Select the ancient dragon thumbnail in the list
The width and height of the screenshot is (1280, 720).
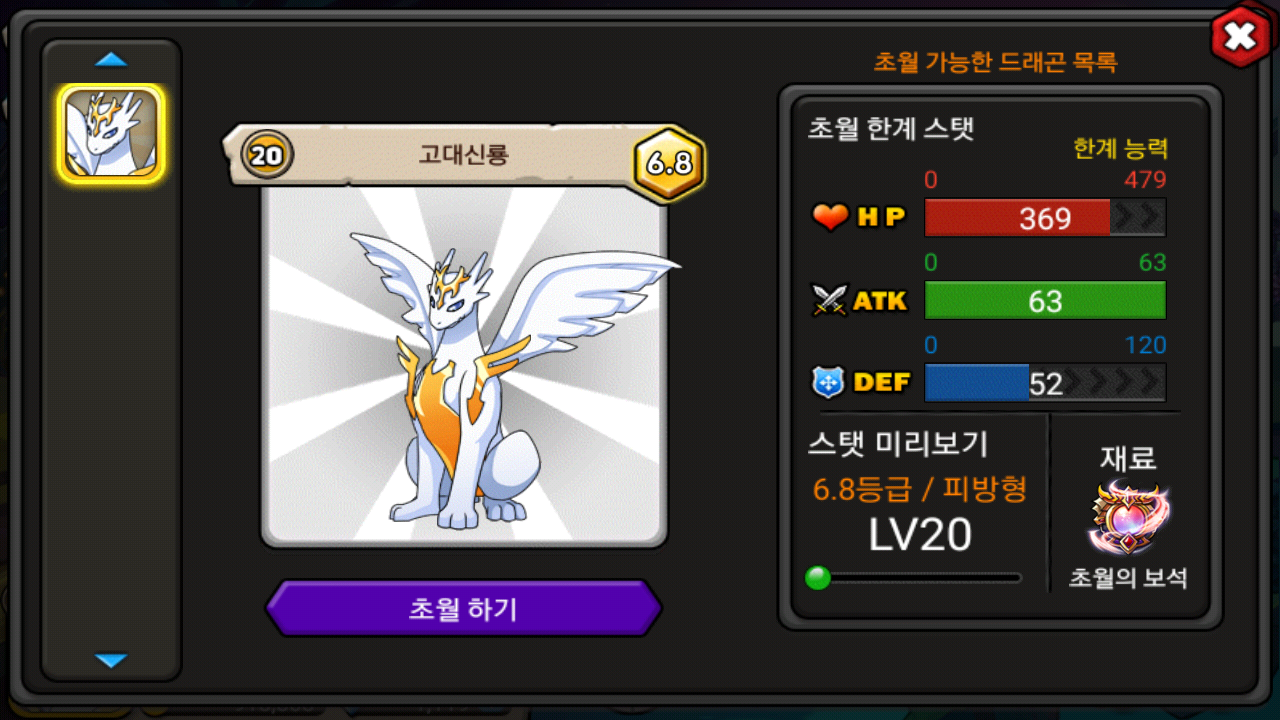click(x=111, y=134)
